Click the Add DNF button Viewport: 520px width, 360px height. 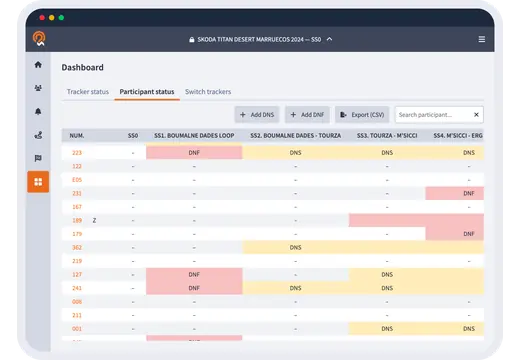click(307, 115)
